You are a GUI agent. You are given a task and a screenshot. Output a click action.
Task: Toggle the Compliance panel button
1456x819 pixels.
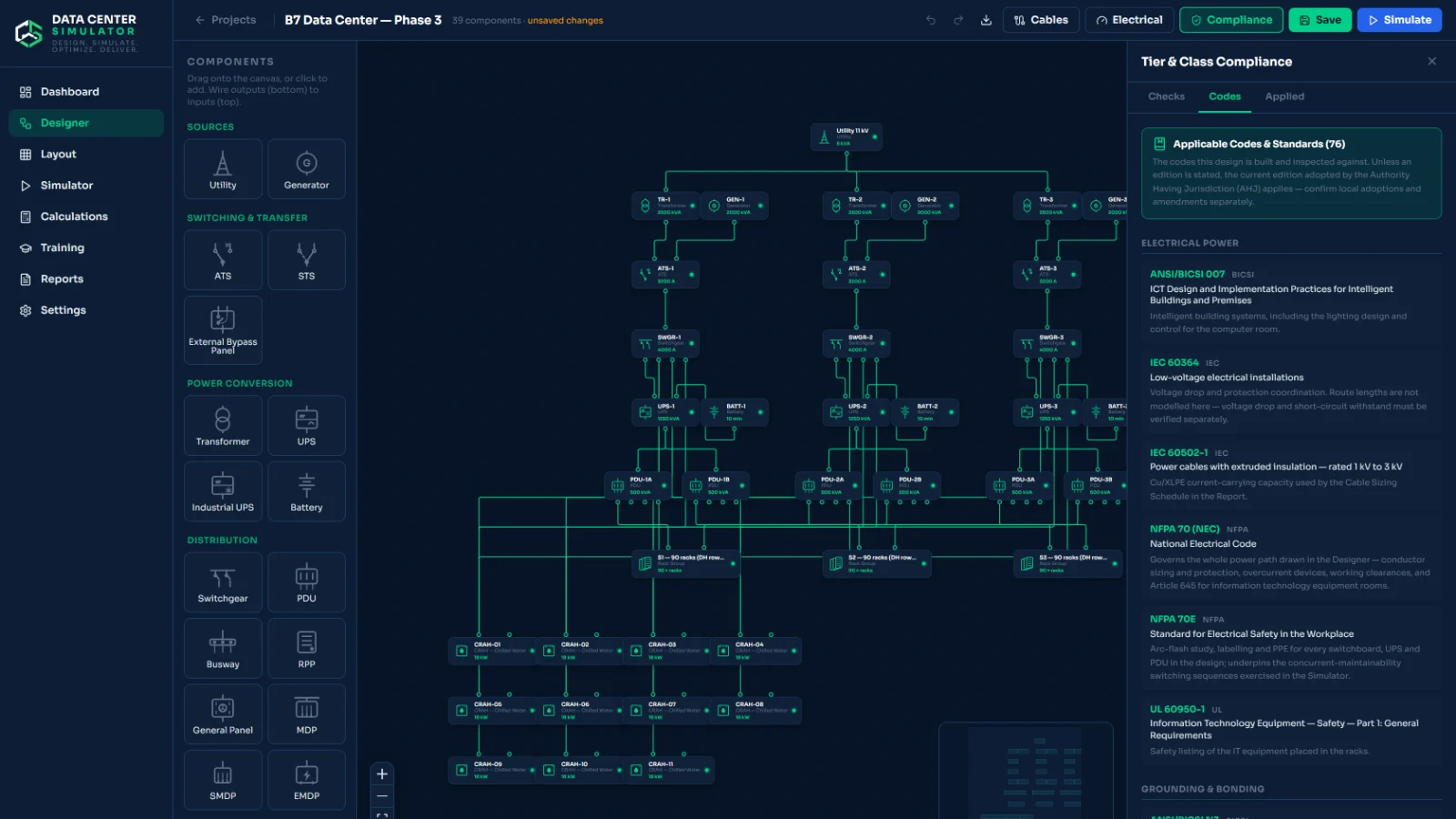[1231, 20]
